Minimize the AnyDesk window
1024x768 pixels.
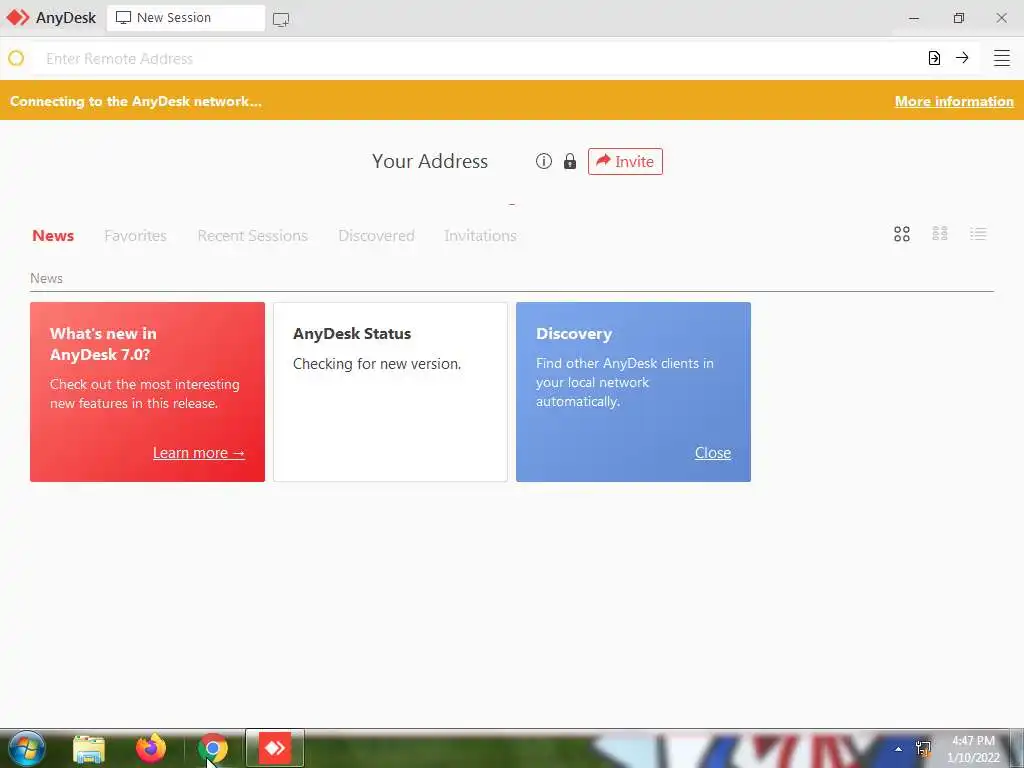point(914,18)
